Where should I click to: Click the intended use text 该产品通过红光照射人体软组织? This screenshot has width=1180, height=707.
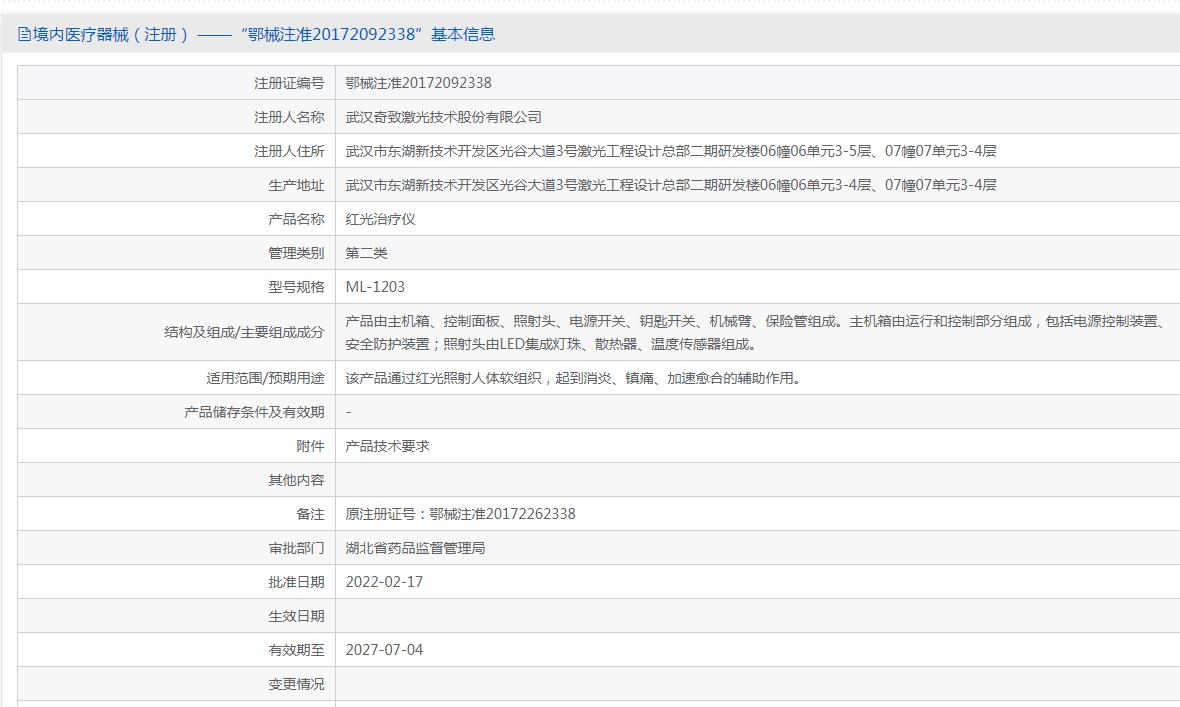(576, 378)
